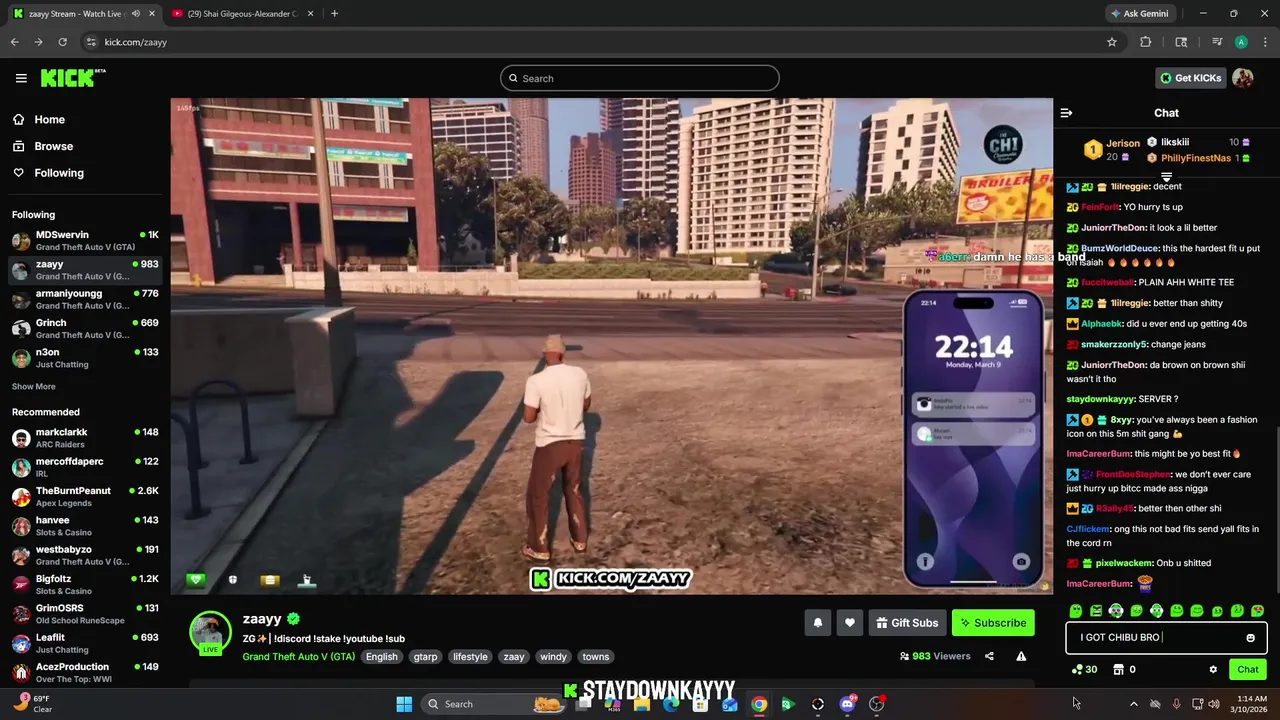The image size is (1280, 720).
Task: Open Grinch channel in sidebar
Action: click(x=85, y=329)
